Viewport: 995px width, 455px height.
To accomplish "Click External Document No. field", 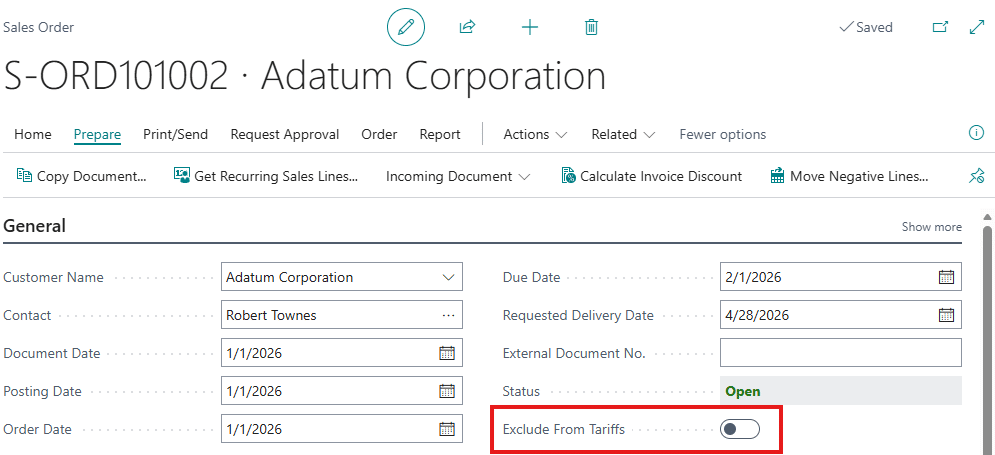I will point(840,353).
